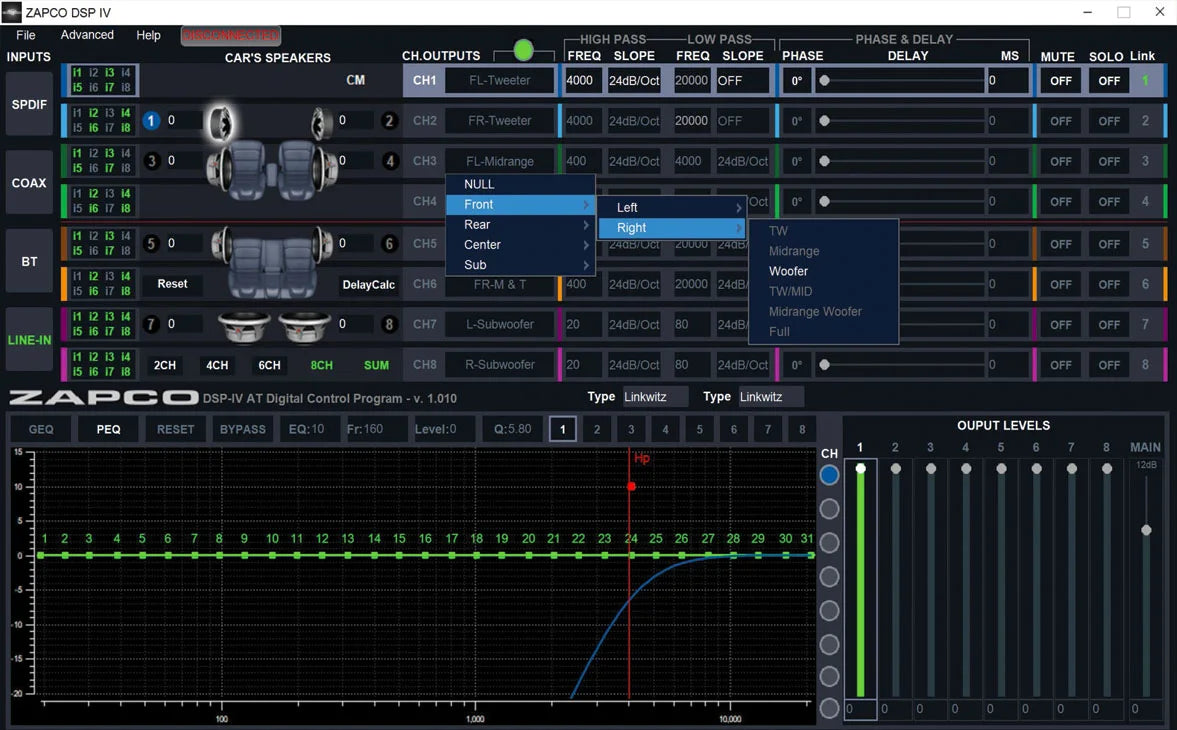1177x730 pixels.
Task: Click the green connection status indicator
Action: click(x=523, y=51)
